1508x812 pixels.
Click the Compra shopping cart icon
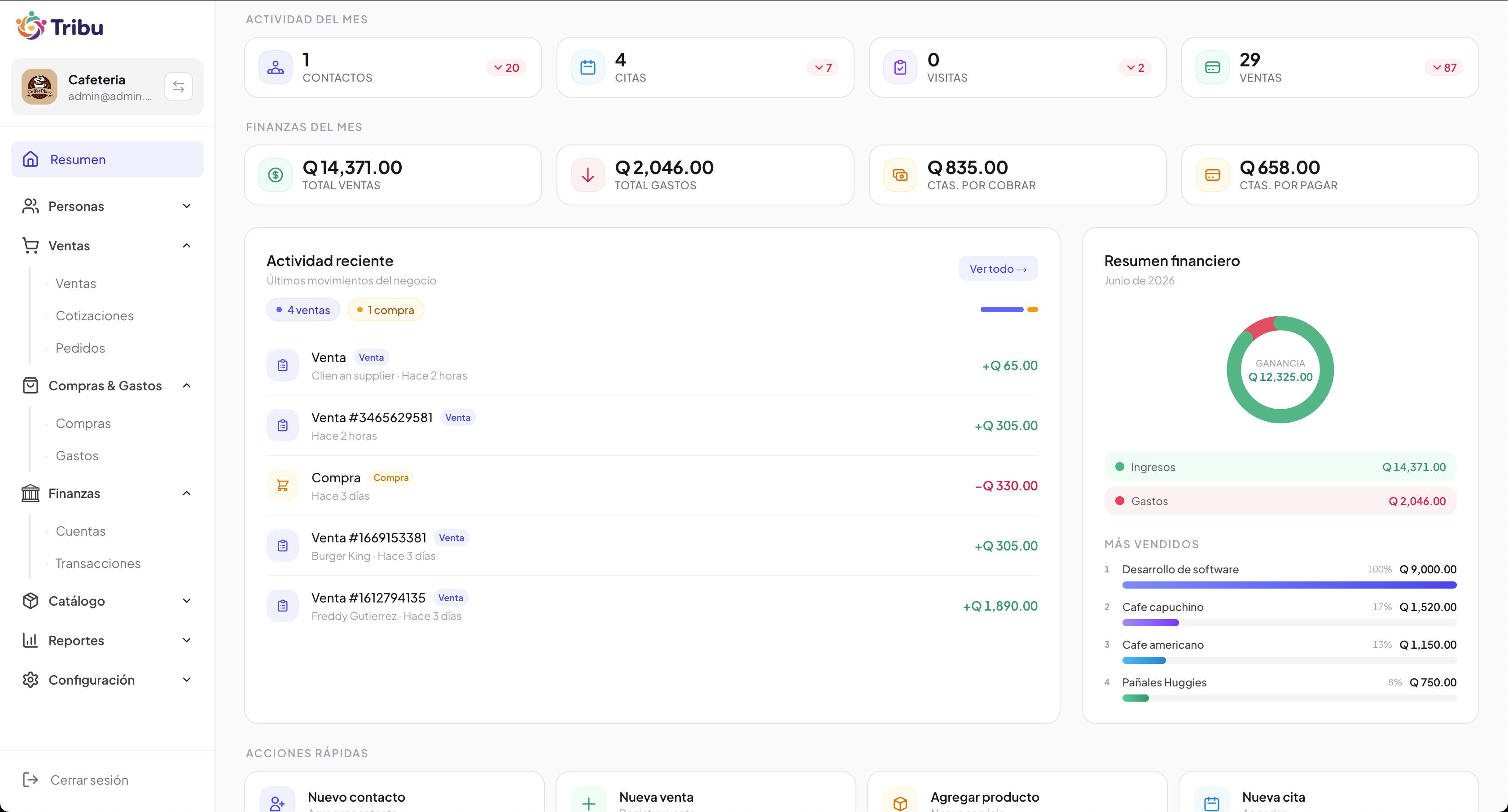tap(283, 485)
